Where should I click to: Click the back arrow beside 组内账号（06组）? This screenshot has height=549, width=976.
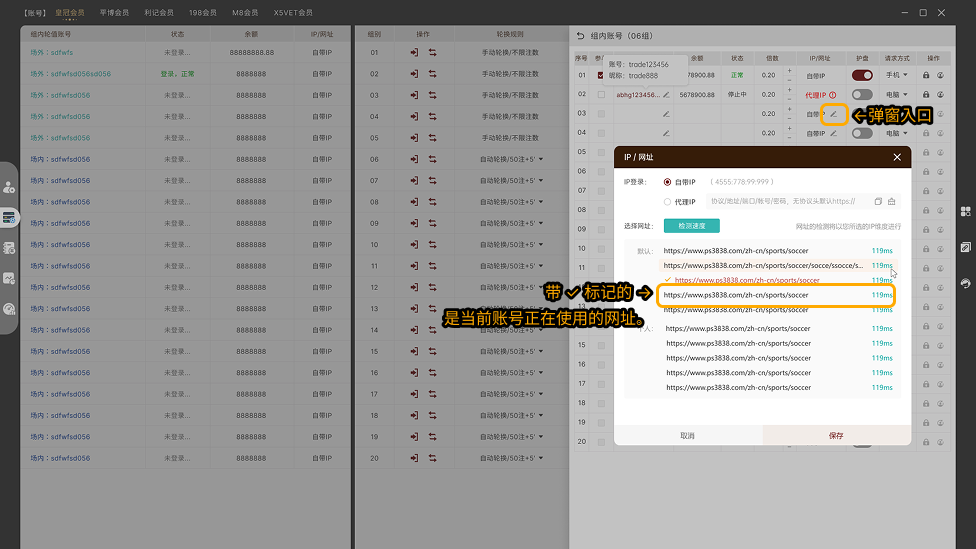pos(580,36)
